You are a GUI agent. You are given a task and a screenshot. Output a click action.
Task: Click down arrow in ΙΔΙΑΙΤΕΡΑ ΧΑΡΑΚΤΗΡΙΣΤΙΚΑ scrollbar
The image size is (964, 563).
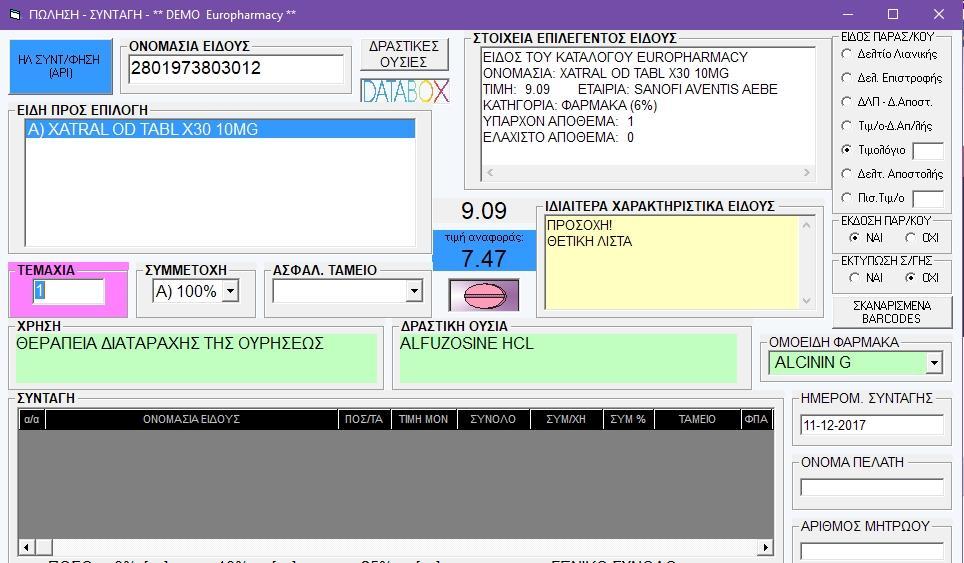pos(806,301)
